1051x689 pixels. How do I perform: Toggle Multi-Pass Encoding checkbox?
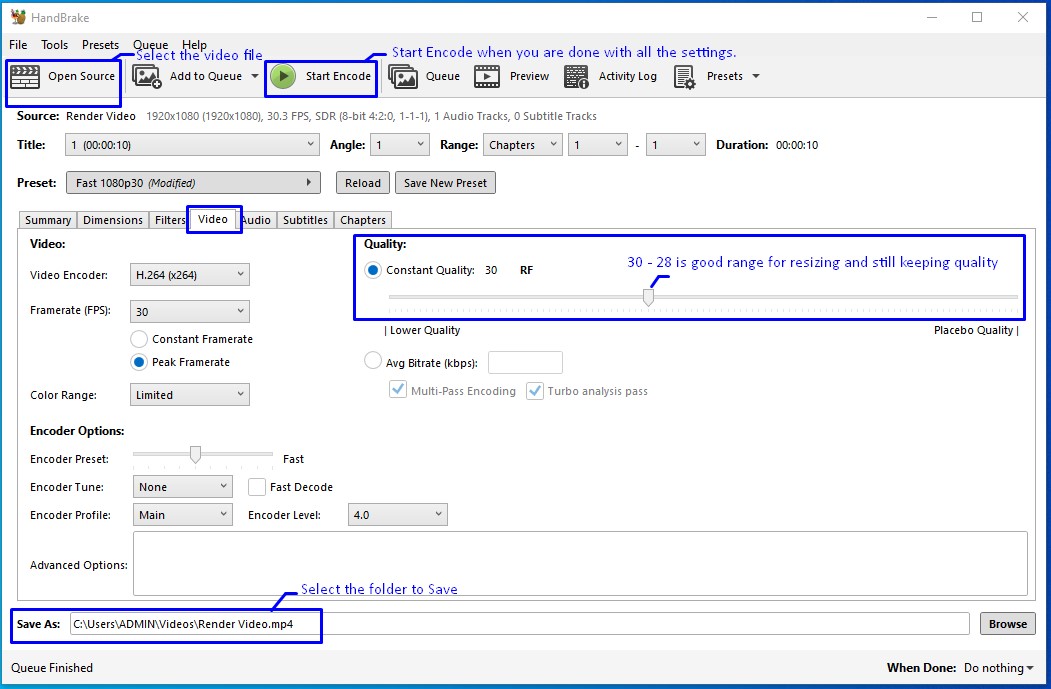pyautogui.click(x=398, y=390)
